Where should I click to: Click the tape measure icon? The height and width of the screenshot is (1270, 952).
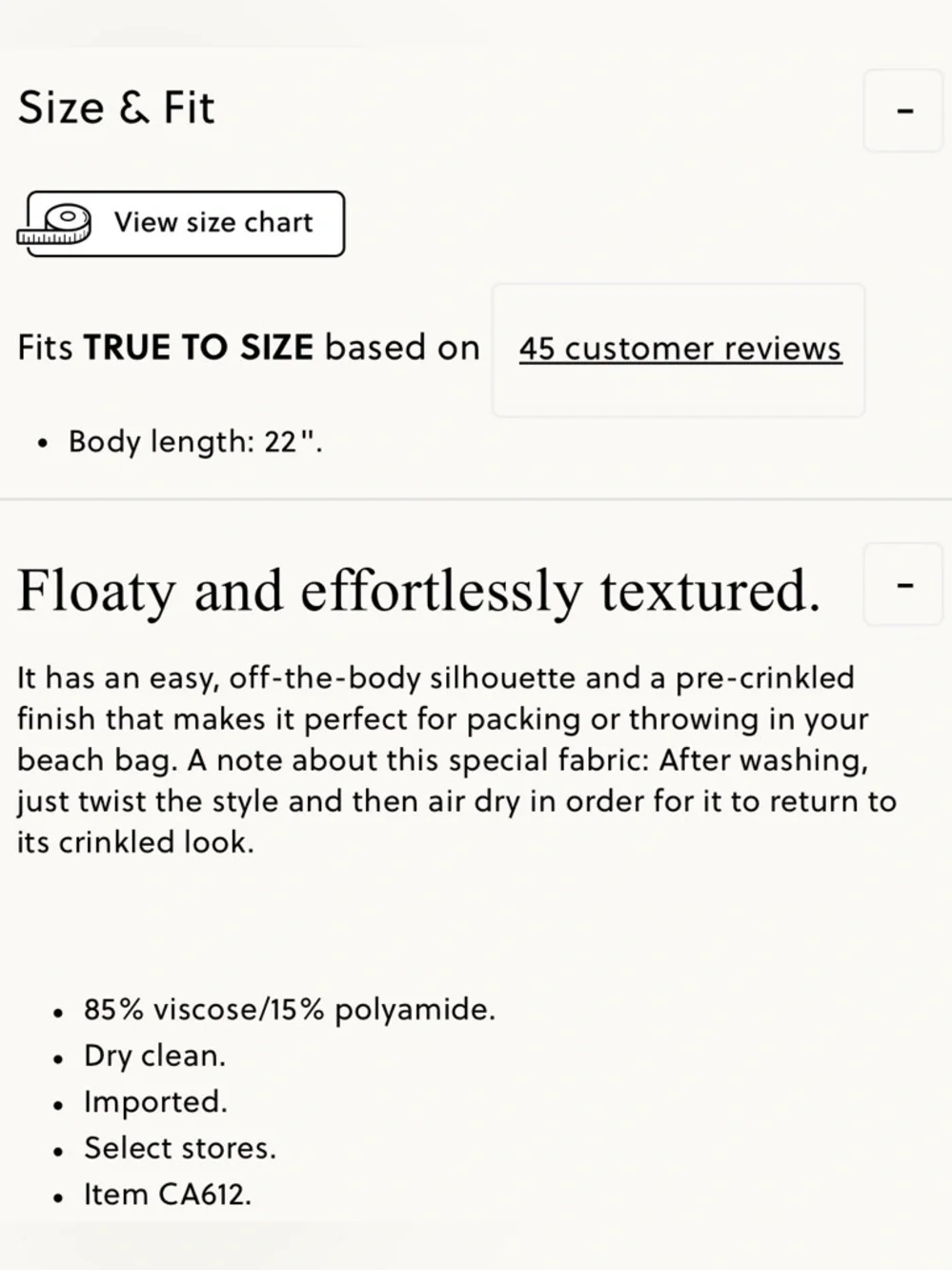click(x=55, y=225)
